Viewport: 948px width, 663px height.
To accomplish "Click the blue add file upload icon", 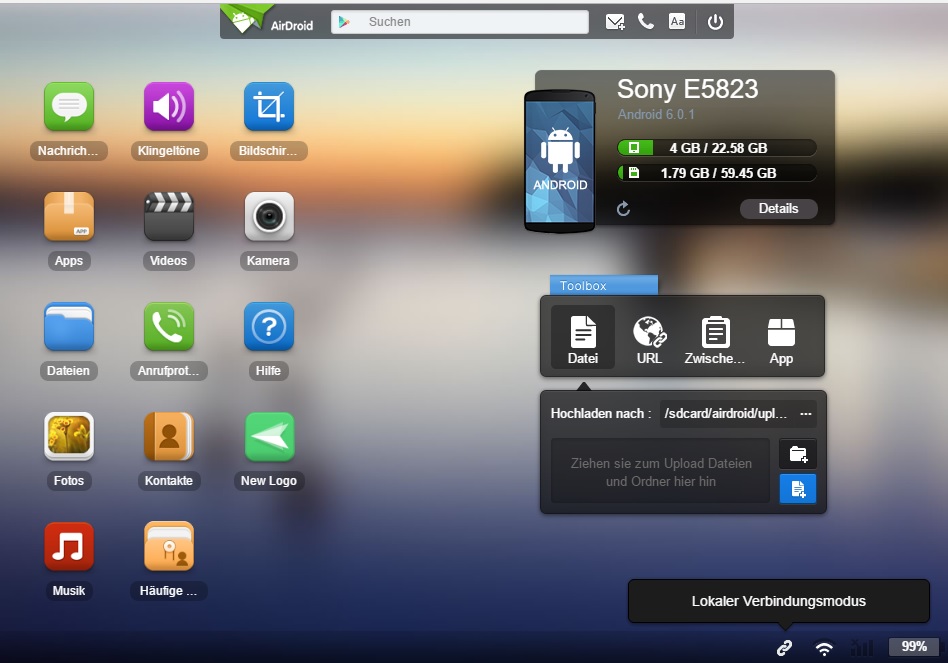I will tap(798, 489).
